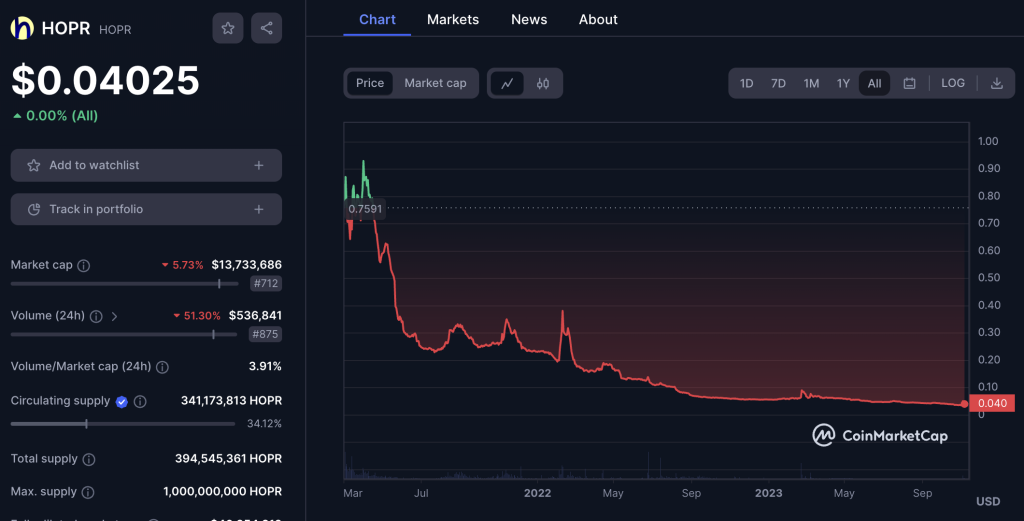Open the share icon button
1024x521 pixels.
click(266, 28)
